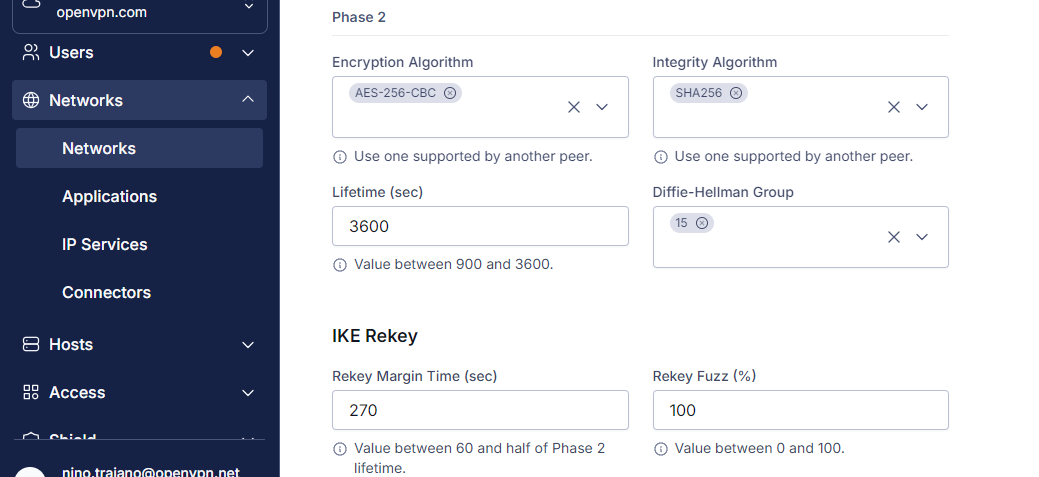This screenshot has width=1039, height=477.
Task: Click the Access grid icon in sidebar
Action: [31, 392]
